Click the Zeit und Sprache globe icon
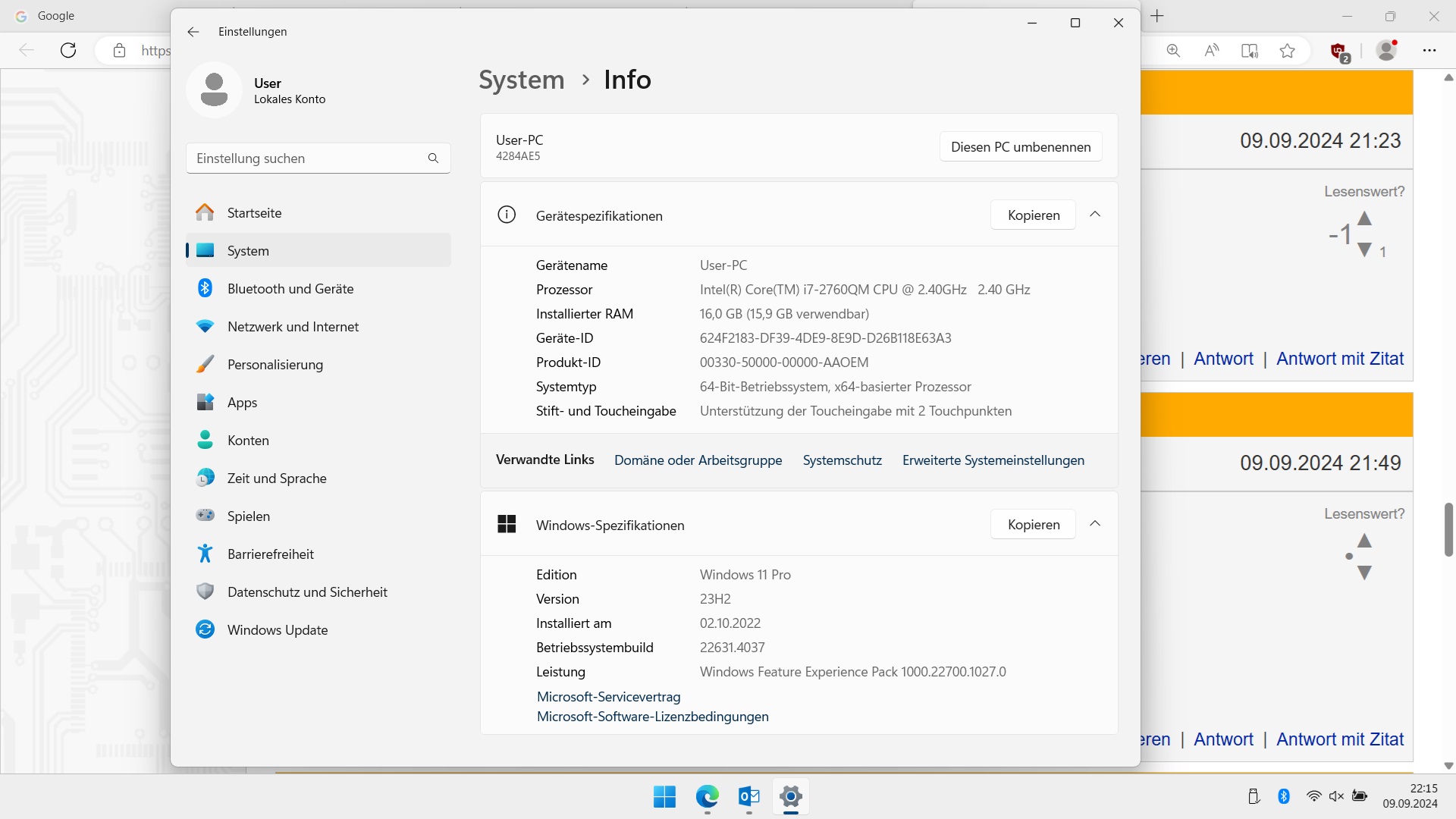Screen dimensions: 1456x819 [x=205, y=478]
